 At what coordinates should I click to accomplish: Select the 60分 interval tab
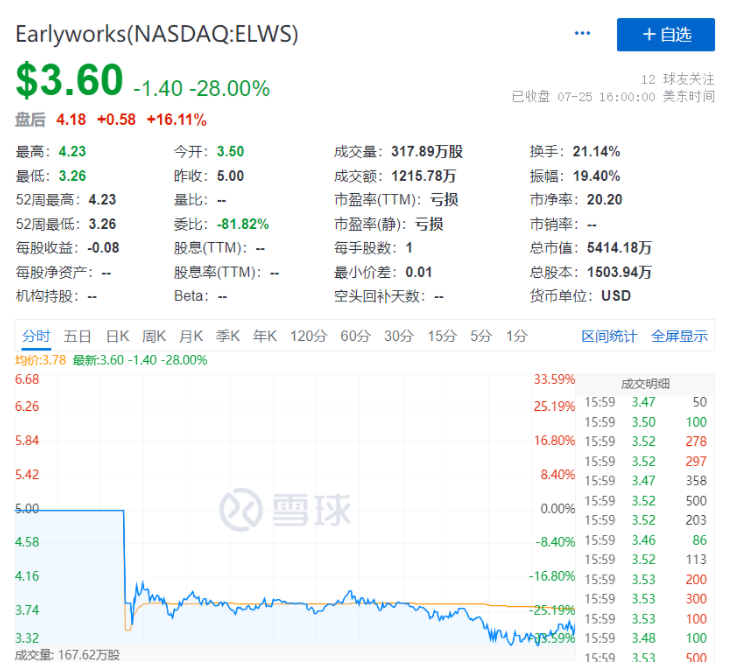click(x=355, y=336)
